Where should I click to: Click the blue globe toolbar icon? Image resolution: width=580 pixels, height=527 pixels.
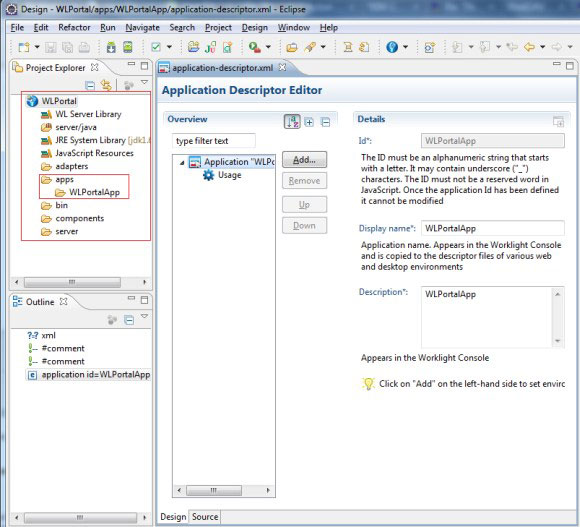[392, 47]
